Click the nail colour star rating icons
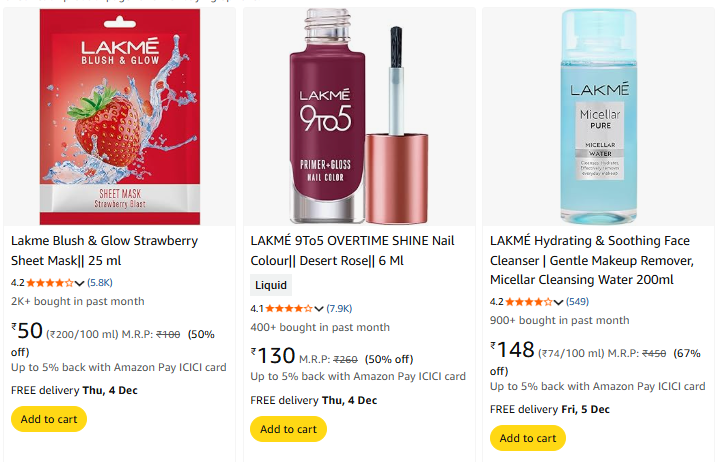Screen dimensions: 719x462 290,308
